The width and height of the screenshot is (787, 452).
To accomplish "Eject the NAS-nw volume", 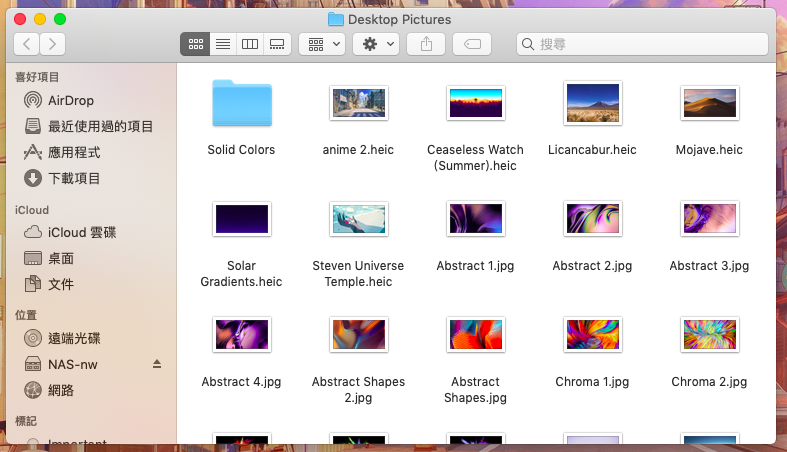I will 156,364.
